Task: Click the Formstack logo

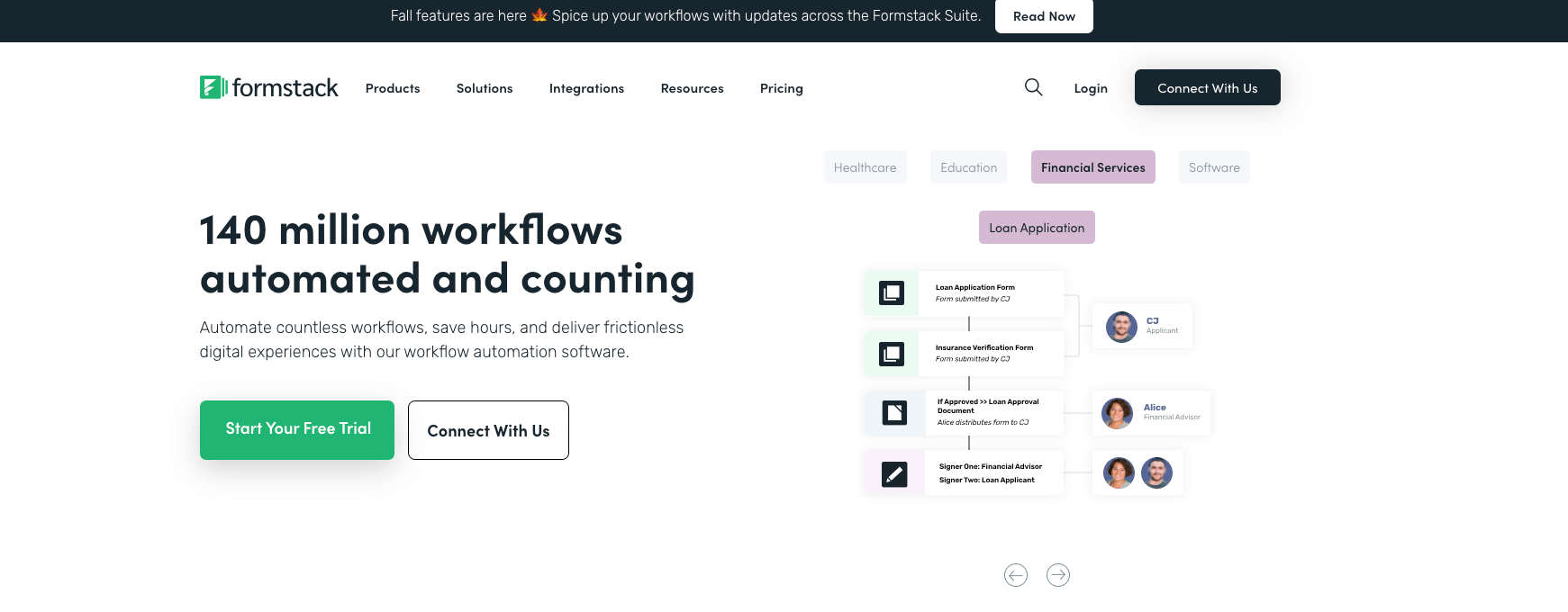Action: tap(268, 87)
